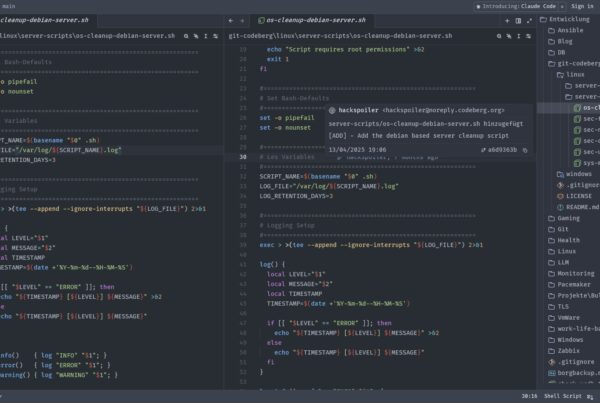Toggle inline assist in left editor toolbar
Screen dimensions: 600x403
[196, 36]
